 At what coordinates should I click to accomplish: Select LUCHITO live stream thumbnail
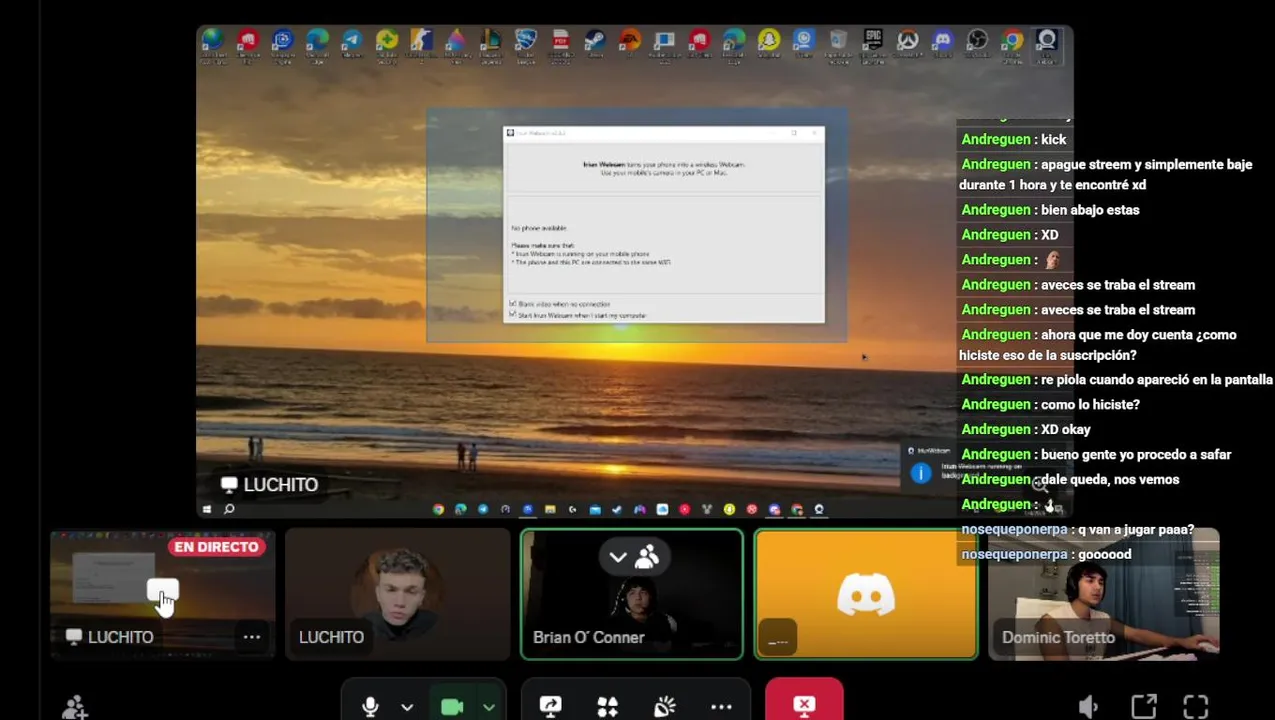tap(162, 595)
